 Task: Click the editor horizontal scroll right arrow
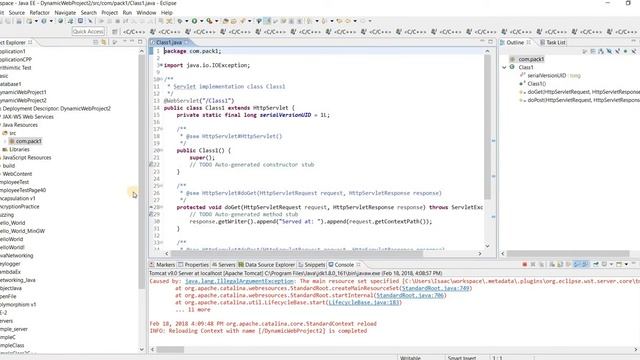click(x=480, y=253)
